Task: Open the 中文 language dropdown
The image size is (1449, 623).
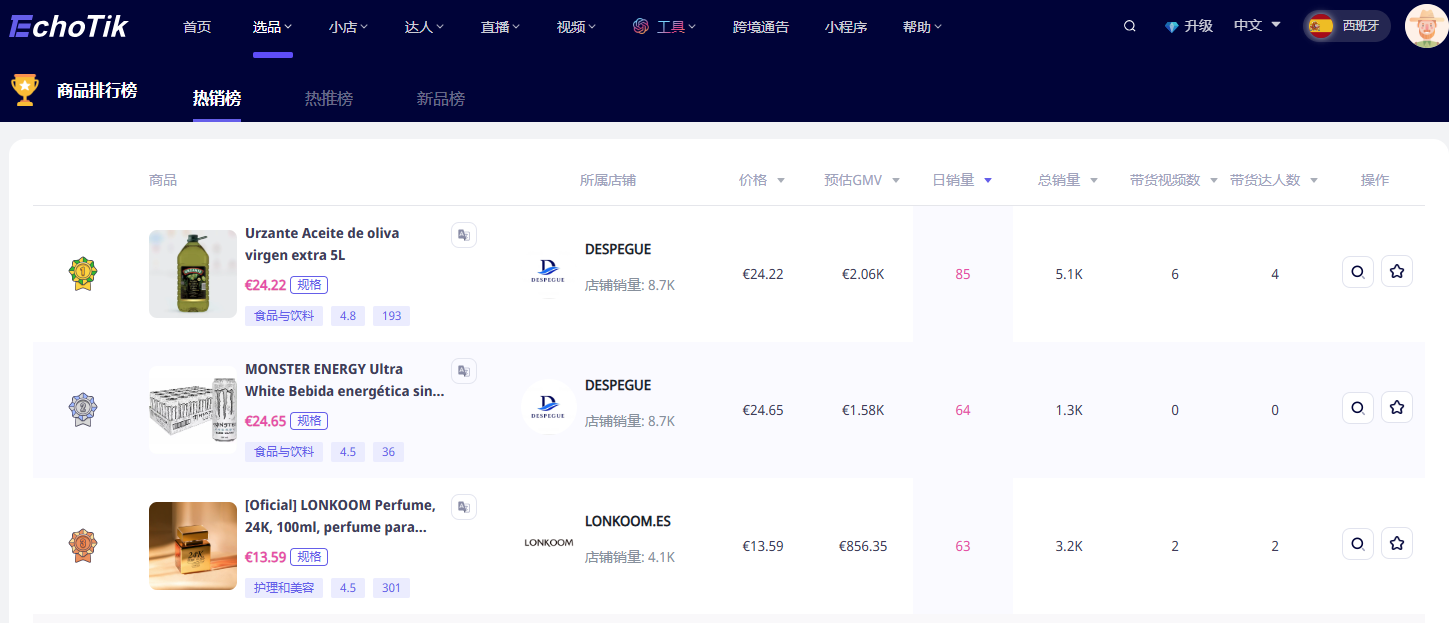Action: (1257, 26)
